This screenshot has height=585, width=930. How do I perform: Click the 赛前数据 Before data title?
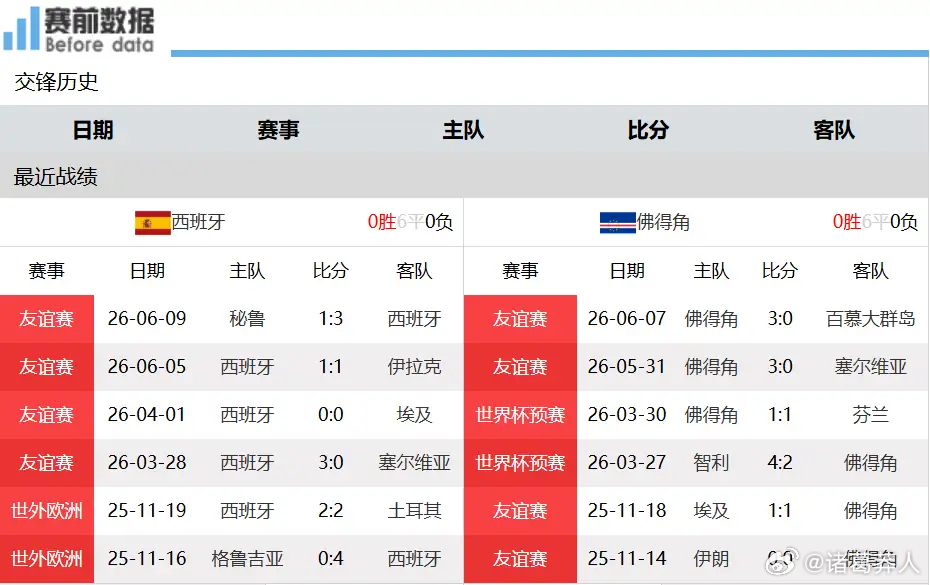click(99, 30)
